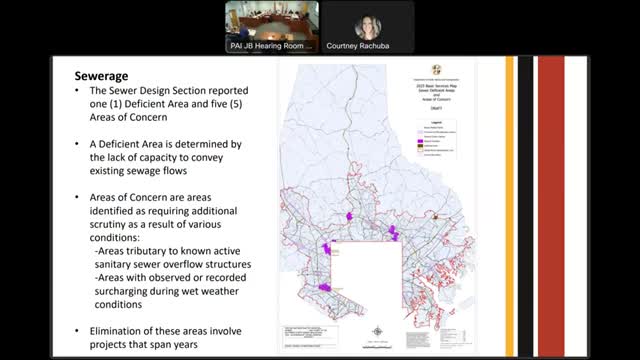Click the text "projects that span years"

(x=144, y=344)
